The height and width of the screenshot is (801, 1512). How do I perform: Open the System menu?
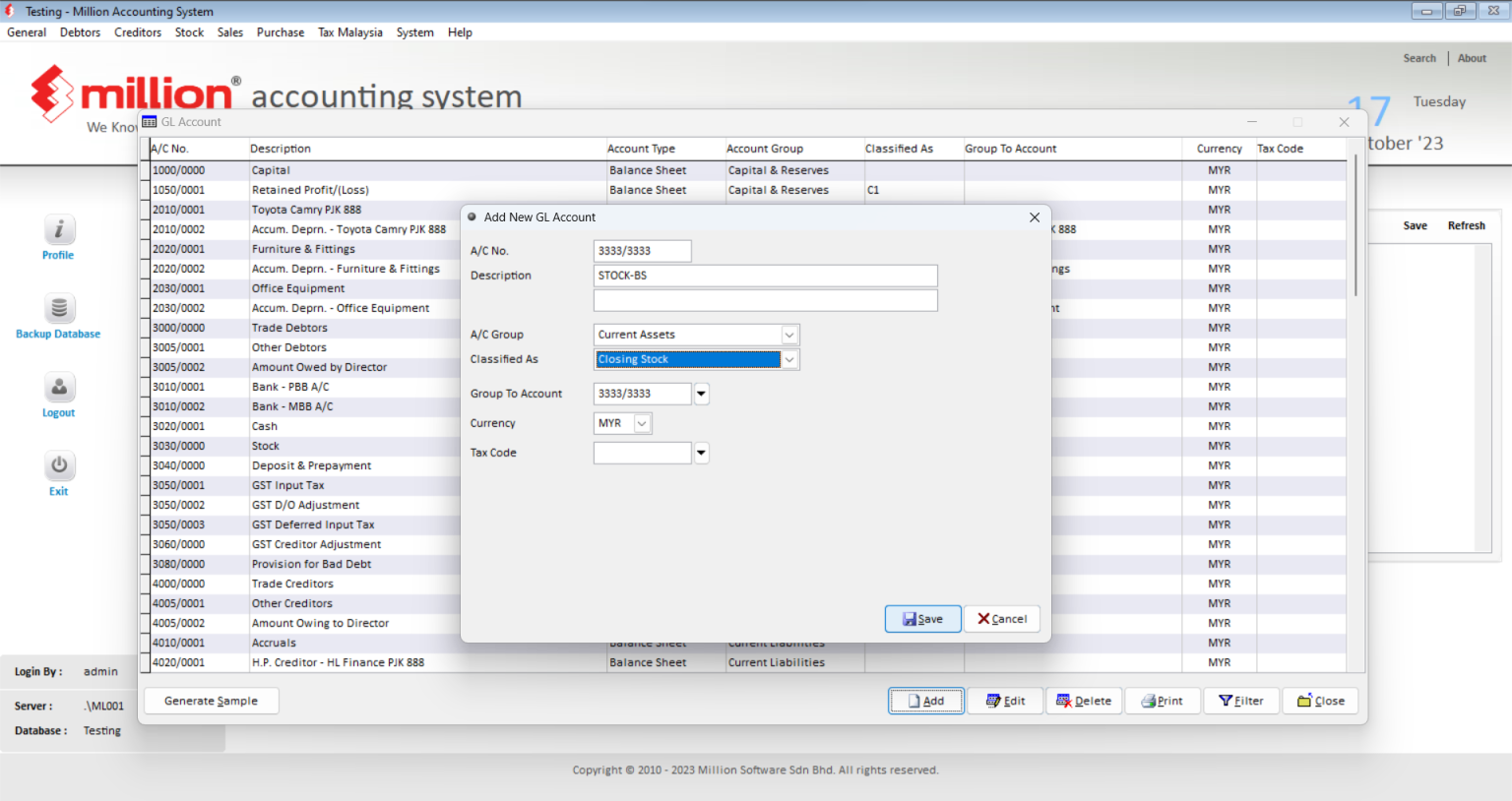click(415, 32)
